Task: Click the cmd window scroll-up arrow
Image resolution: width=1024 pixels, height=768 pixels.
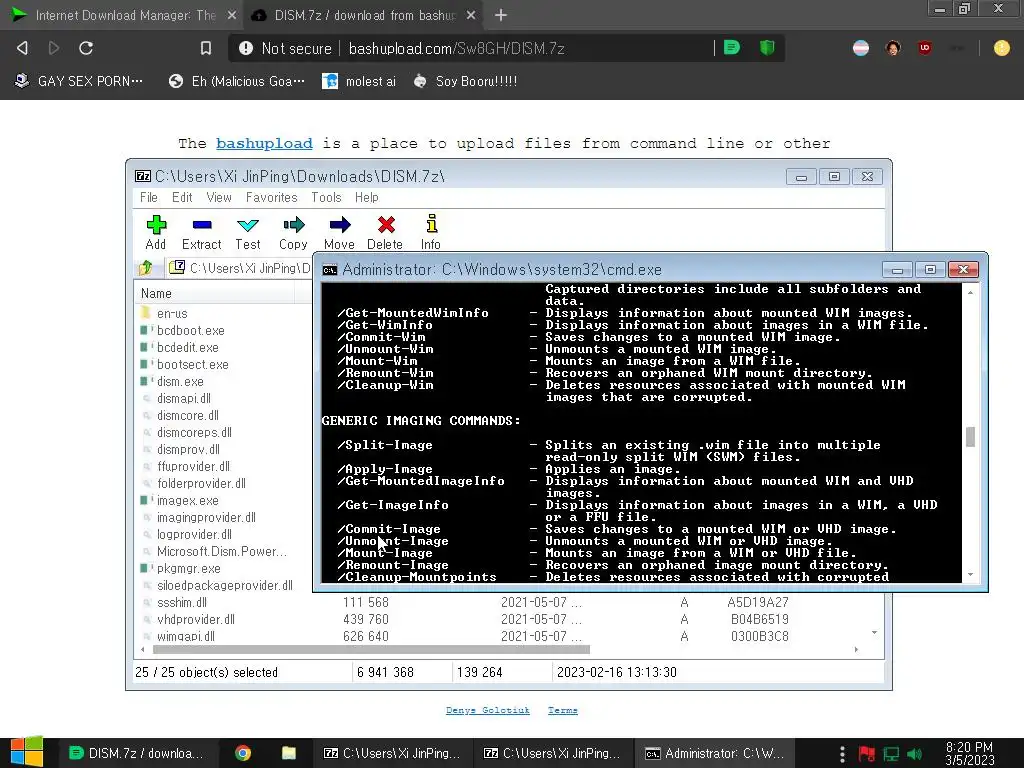Action: [970, 293]
